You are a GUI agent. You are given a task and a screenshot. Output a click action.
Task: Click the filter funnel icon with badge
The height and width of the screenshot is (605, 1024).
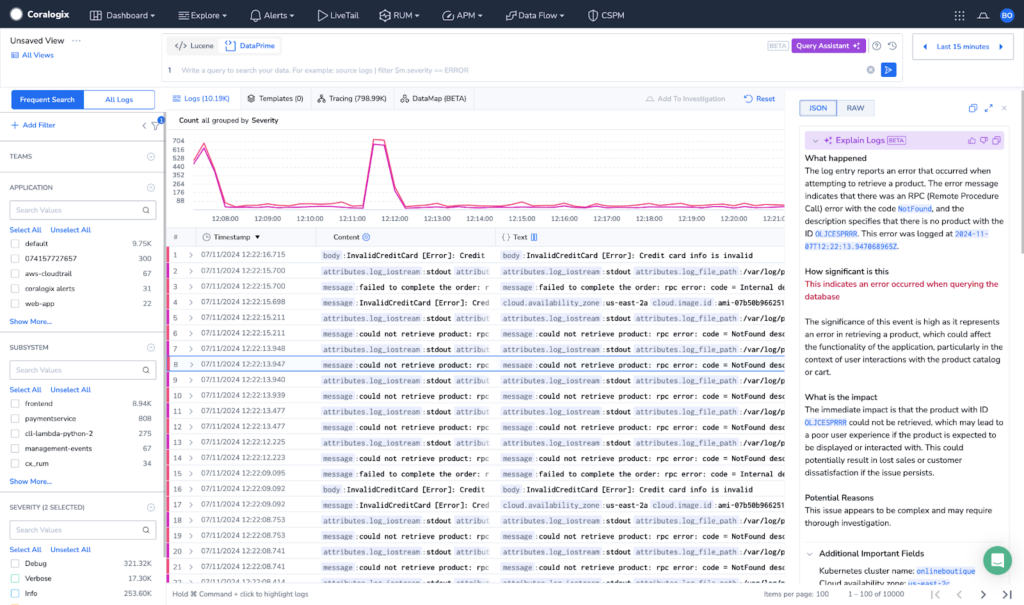156,125
